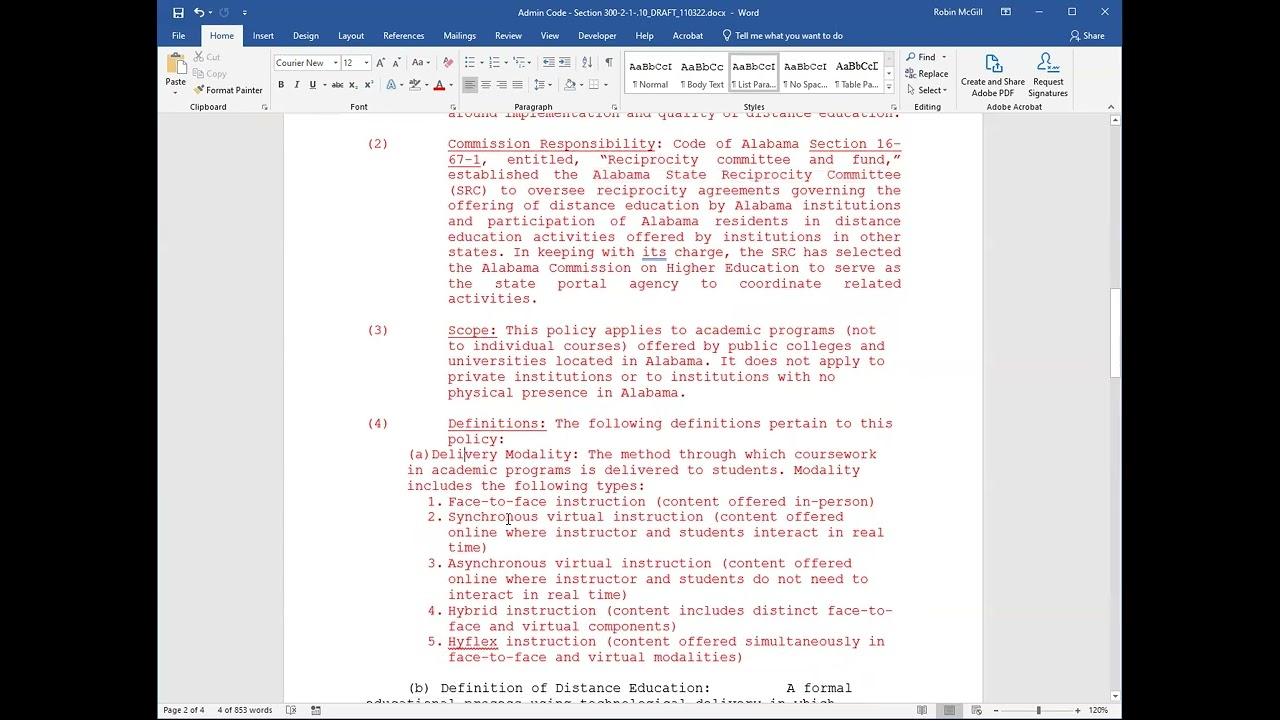Switch to Read Mode view
Screen dimensions: 1280x720
[922, 710]
